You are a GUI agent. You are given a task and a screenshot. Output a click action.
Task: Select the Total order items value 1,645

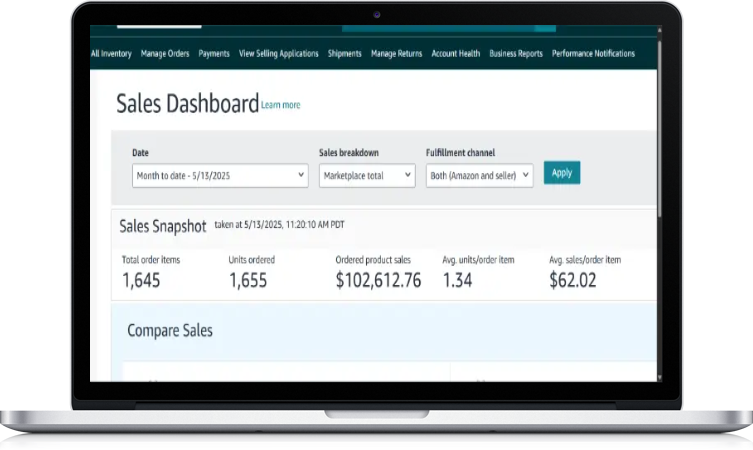tap(141, 280)
